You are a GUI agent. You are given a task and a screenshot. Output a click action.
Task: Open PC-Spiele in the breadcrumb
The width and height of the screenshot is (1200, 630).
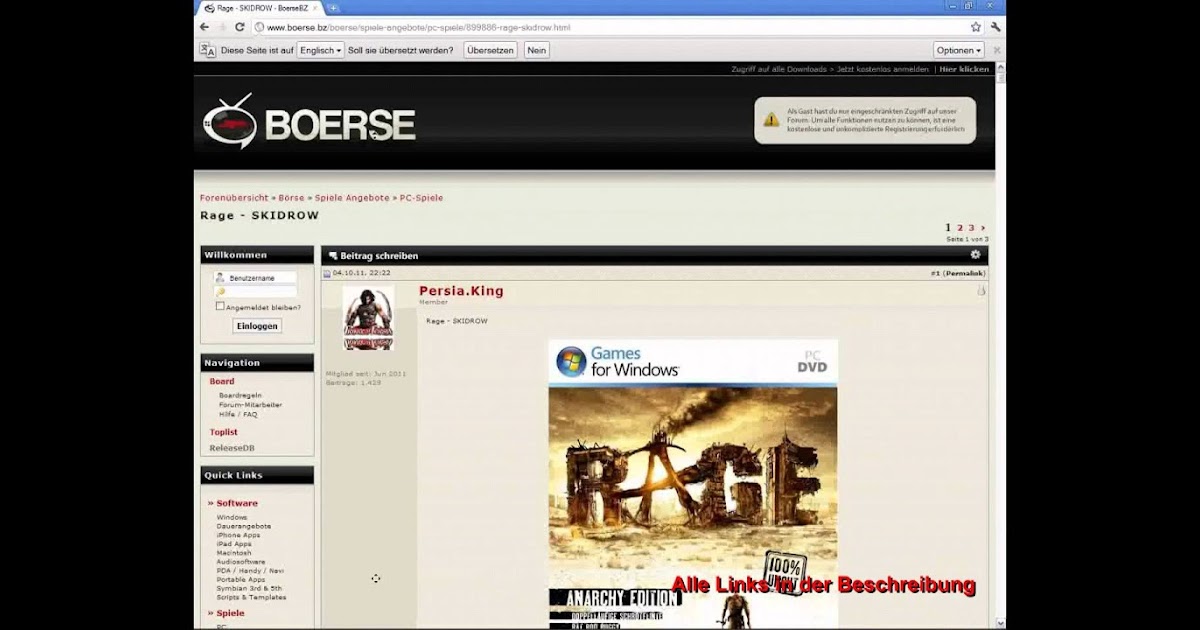coord(421,198)
